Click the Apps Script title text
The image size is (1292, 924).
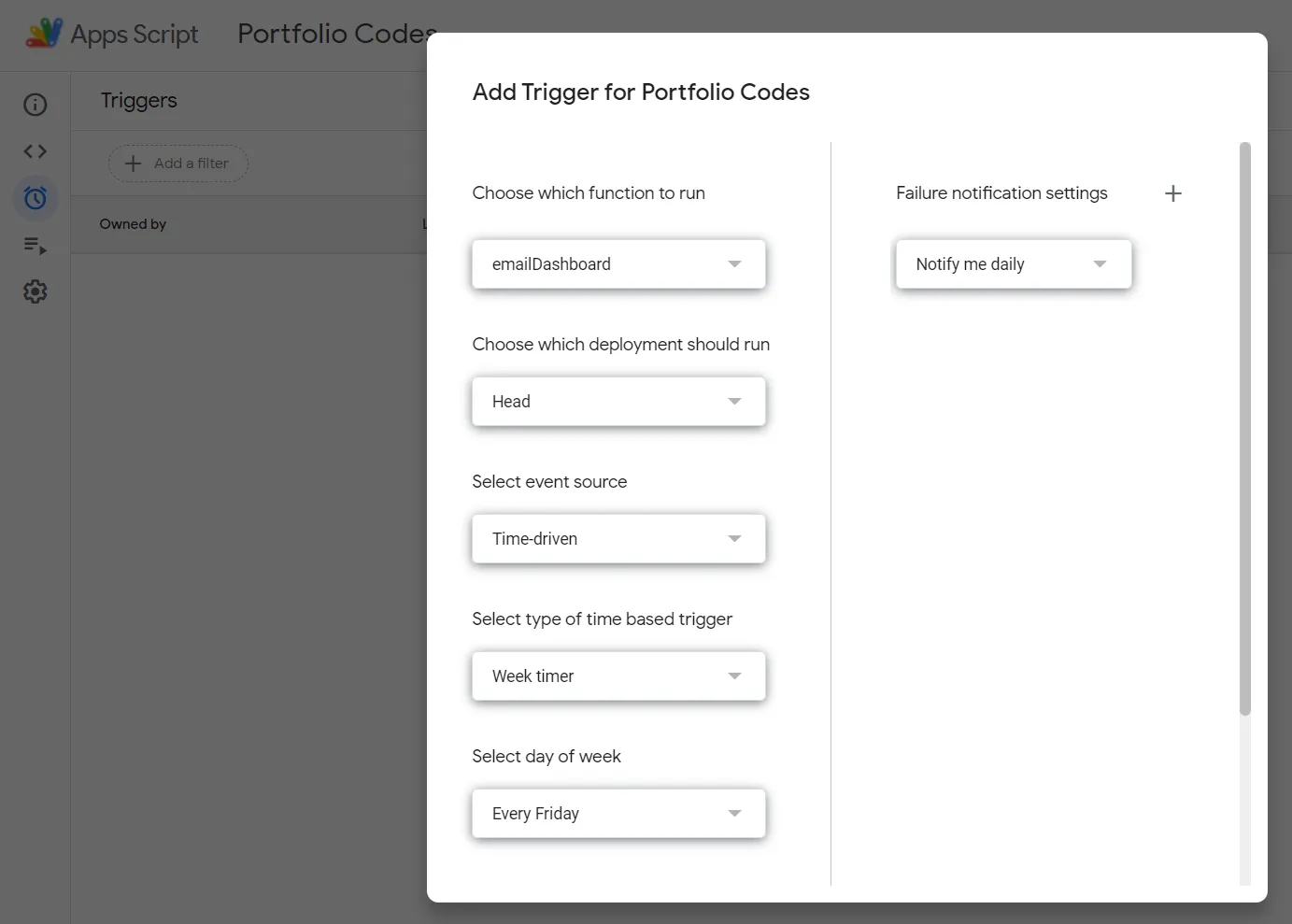[x=135, y=34]
